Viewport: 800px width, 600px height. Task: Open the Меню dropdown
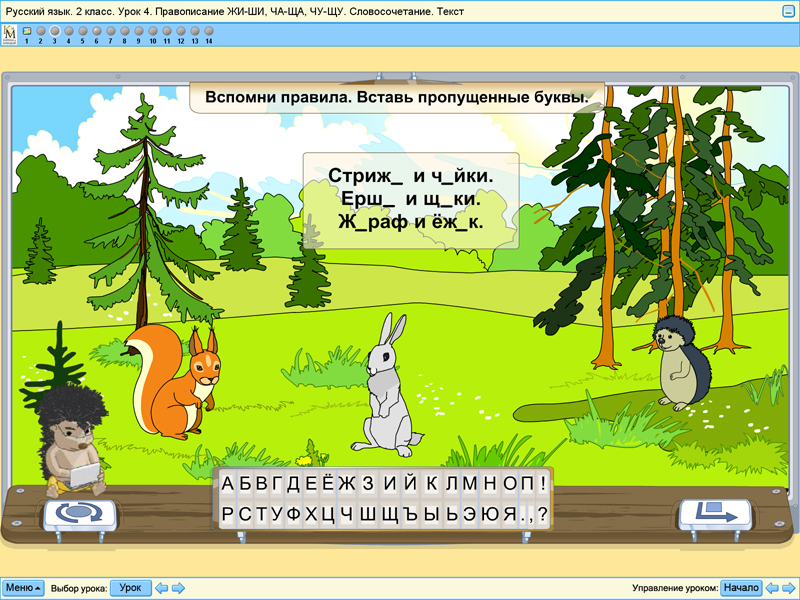[x=23, y=588]
